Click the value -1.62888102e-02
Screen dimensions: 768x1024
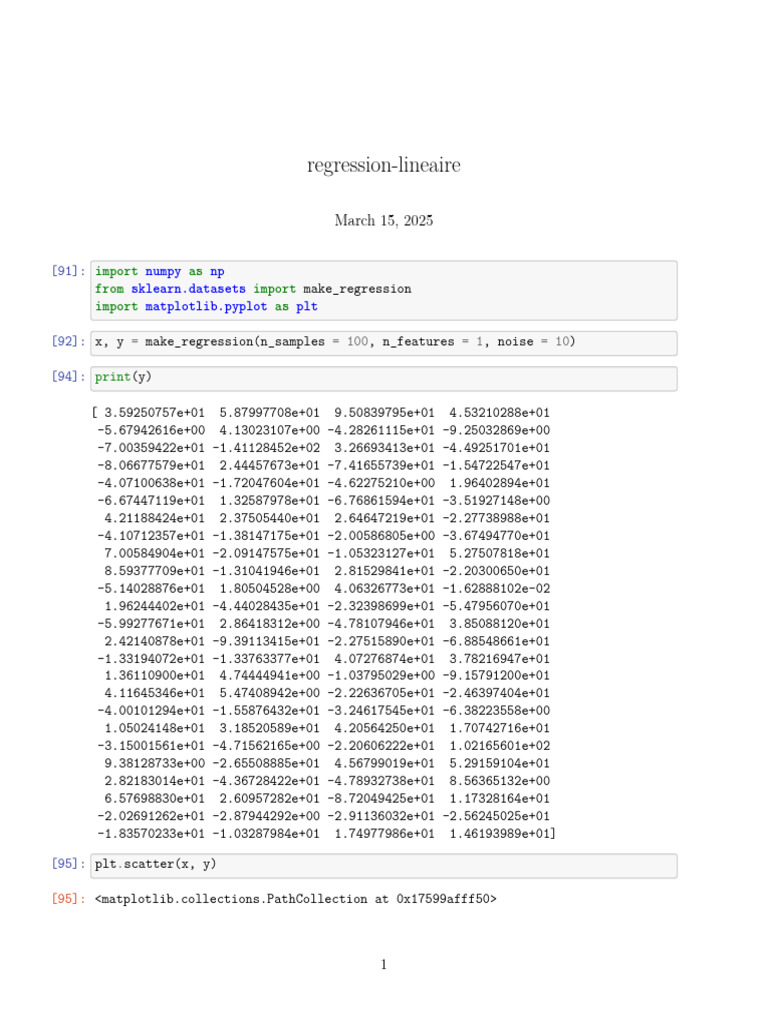(x=496, y=589)
